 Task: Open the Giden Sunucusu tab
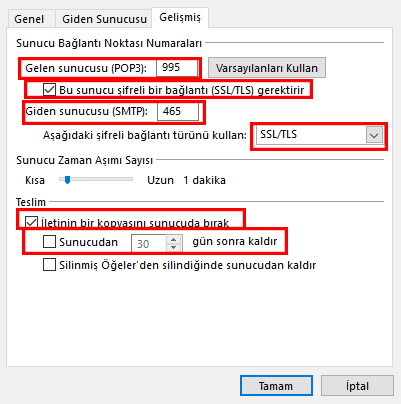(x=104, y=19)
